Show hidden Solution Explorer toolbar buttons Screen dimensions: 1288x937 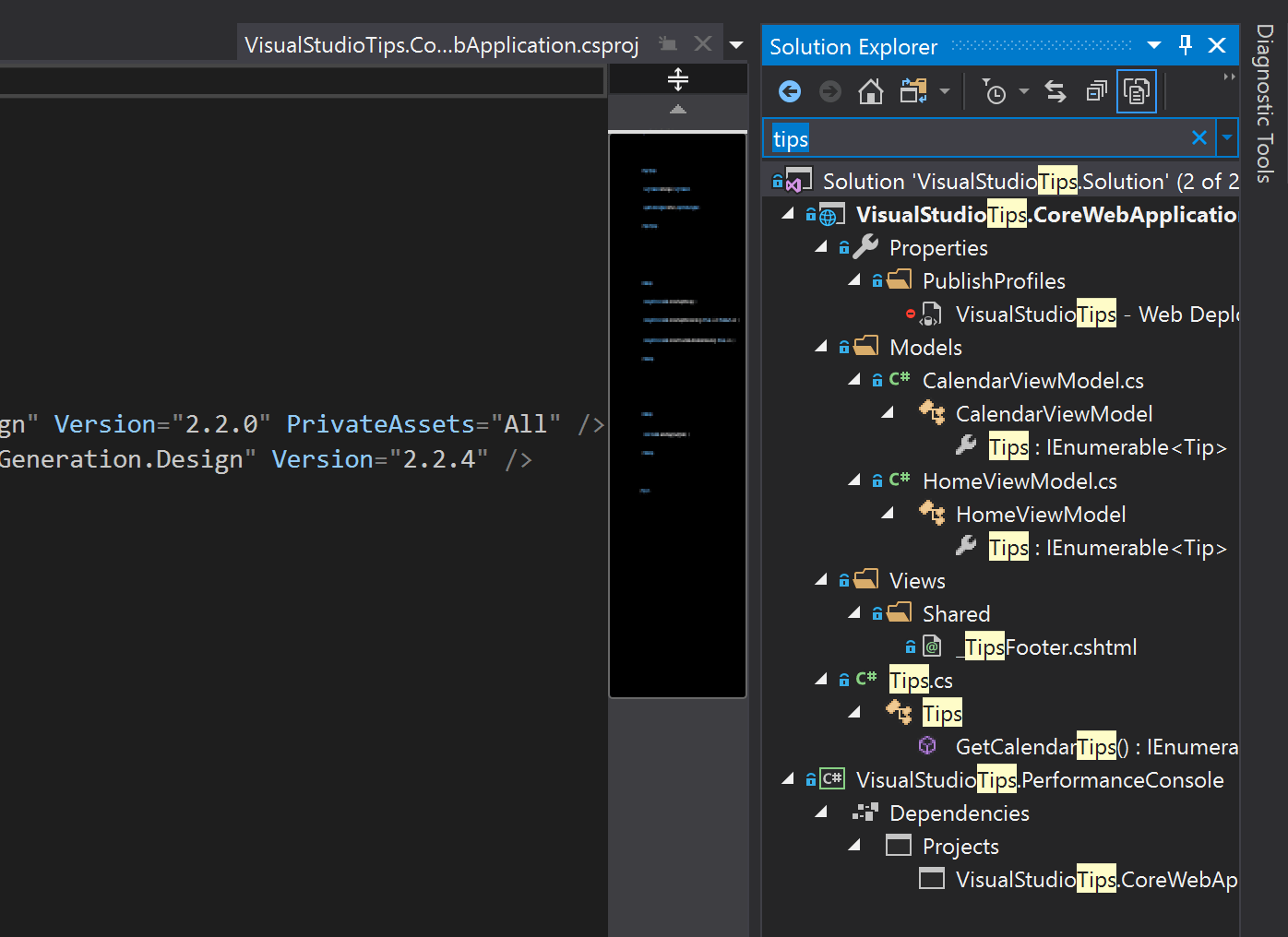[x=1229, y=77]
